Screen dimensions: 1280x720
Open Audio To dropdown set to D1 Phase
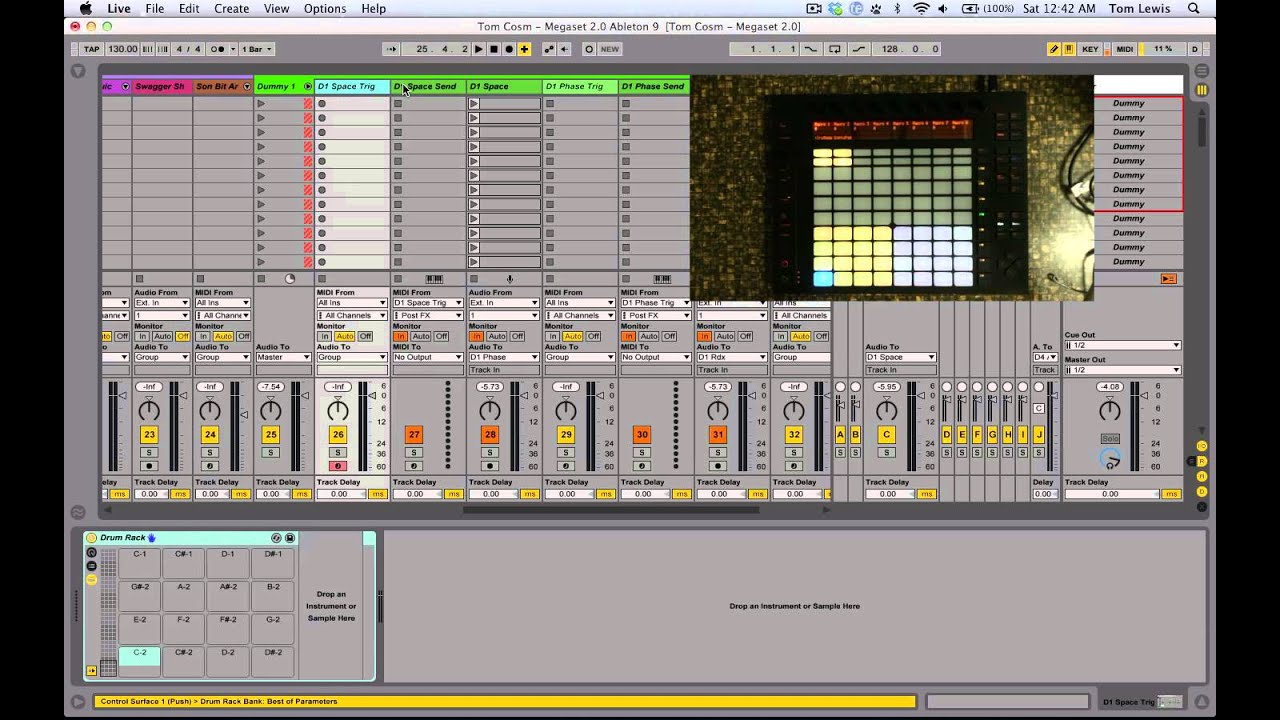503,357
